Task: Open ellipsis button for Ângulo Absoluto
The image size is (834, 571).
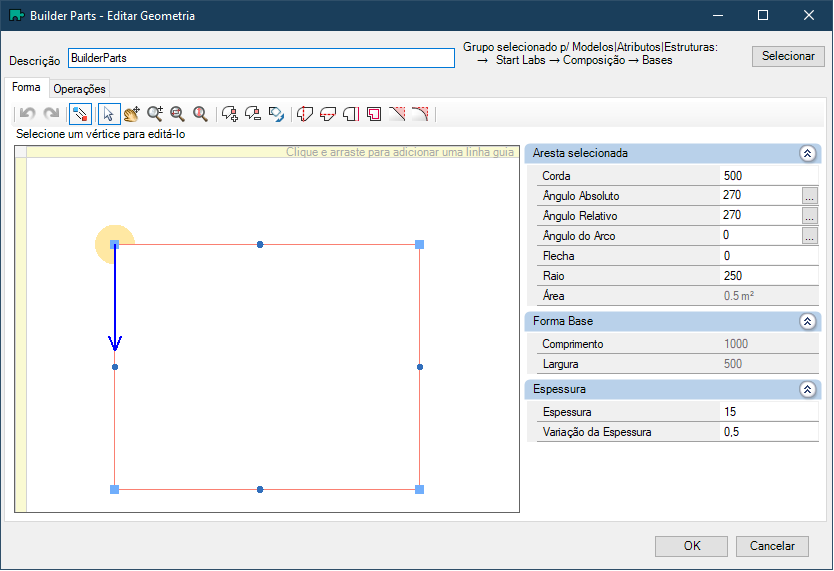Action: click(x=809, y=196)
